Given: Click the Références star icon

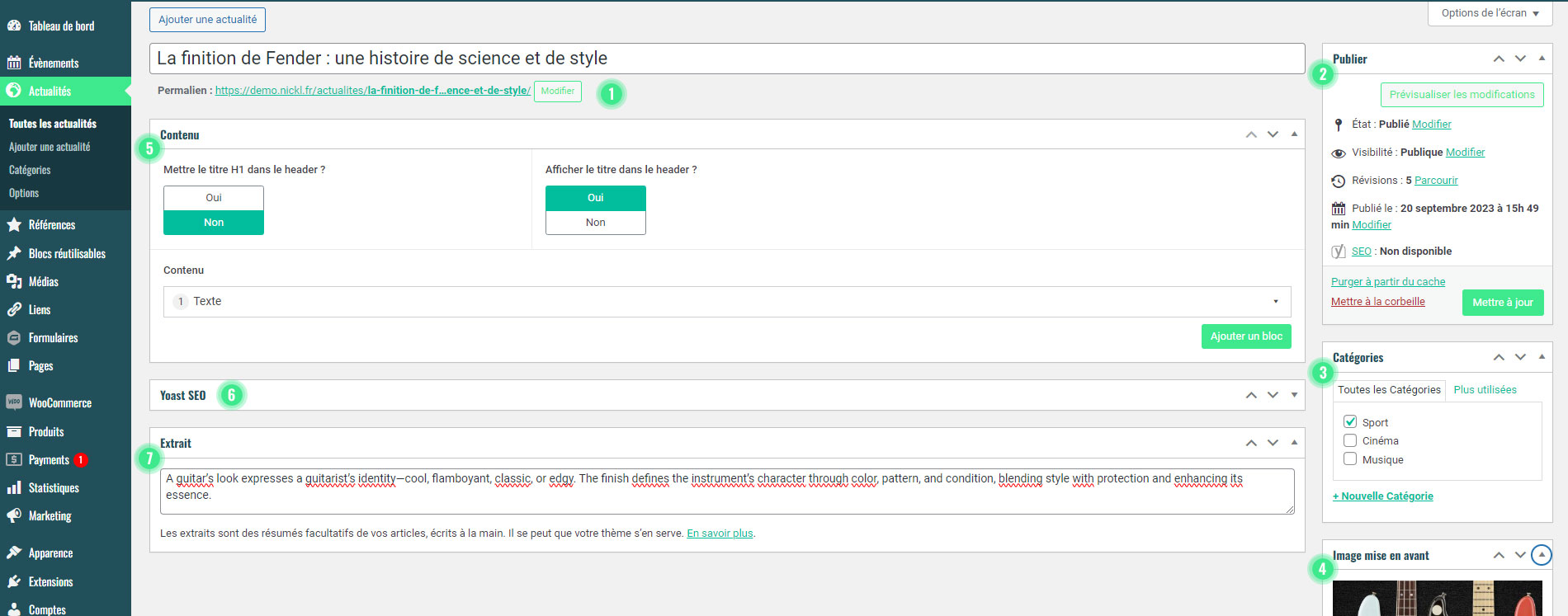Looking at the screenshot, I should click(x=14, y=225).
